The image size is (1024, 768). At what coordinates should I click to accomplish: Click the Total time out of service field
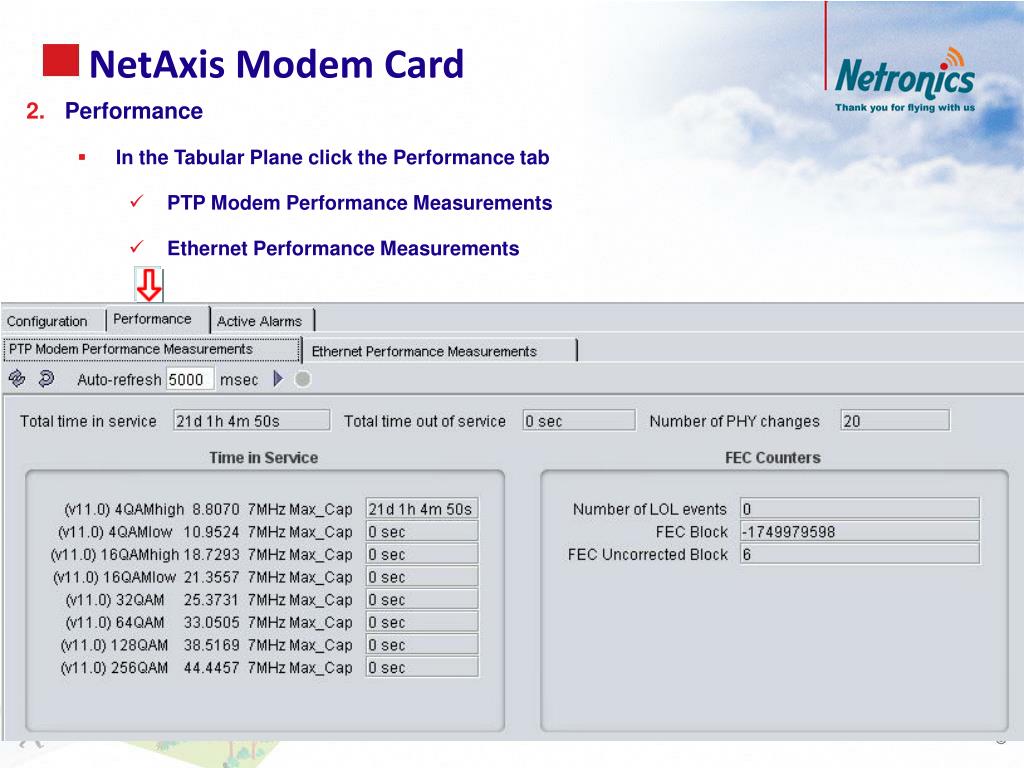coord(579,421)
